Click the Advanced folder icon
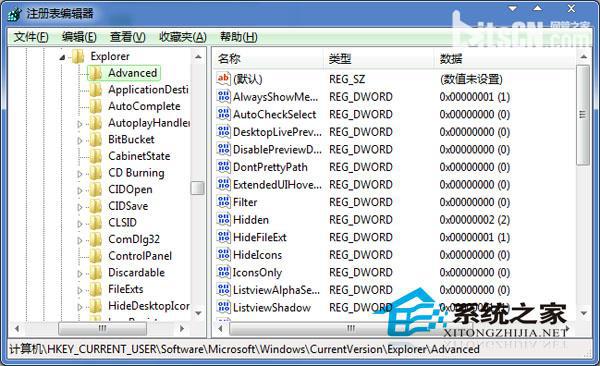Viewport: 600px width, 366px height. 96,73
